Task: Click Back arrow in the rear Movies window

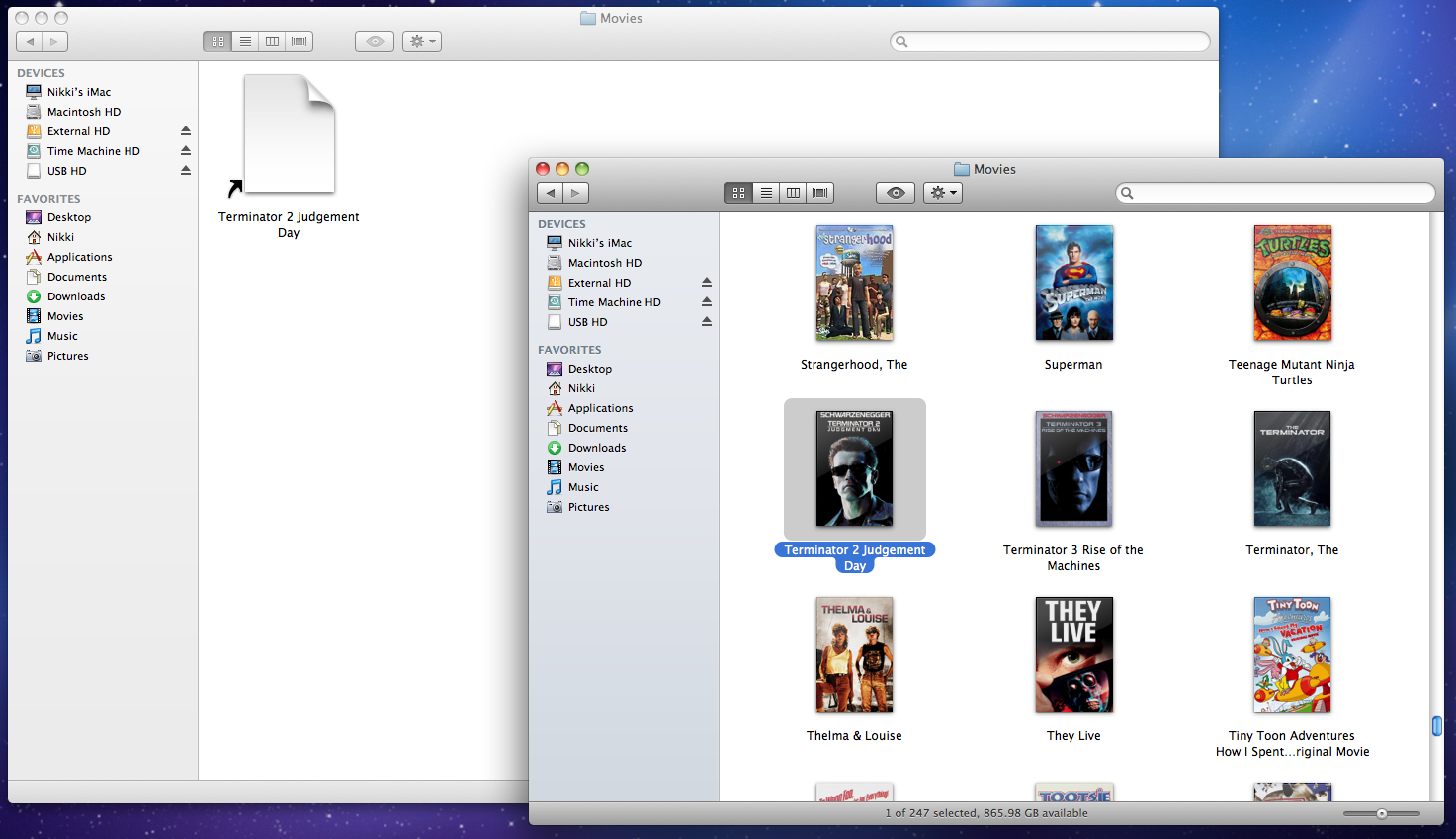Action: 30,42
